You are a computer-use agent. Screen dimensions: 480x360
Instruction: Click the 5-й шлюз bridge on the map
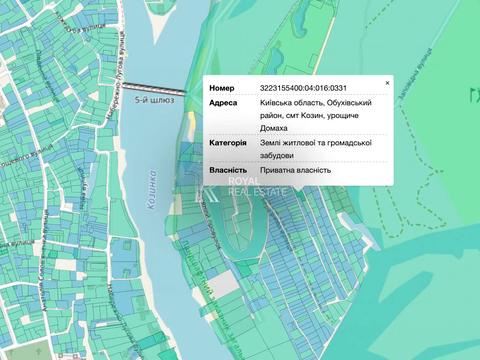pyautogui.click(x=154, y=88)
